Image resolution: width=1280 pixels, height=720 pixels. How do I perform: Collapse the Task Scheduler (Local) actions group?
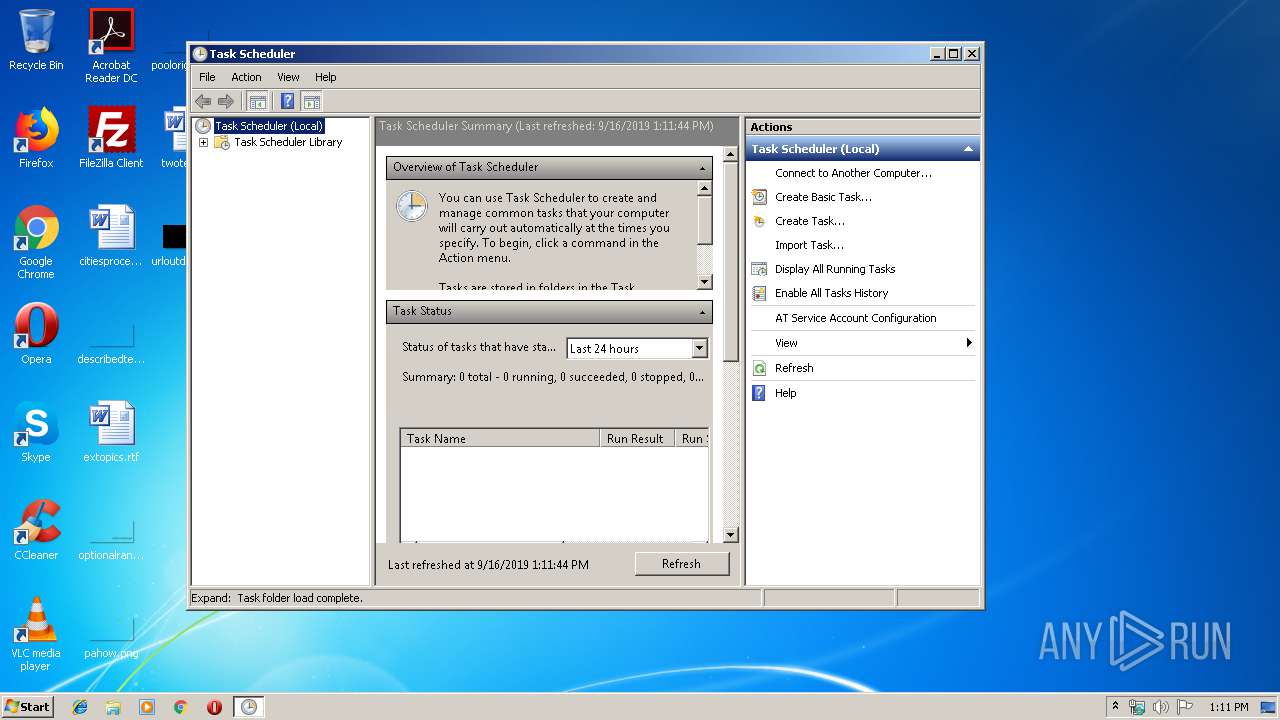(968, 149)
